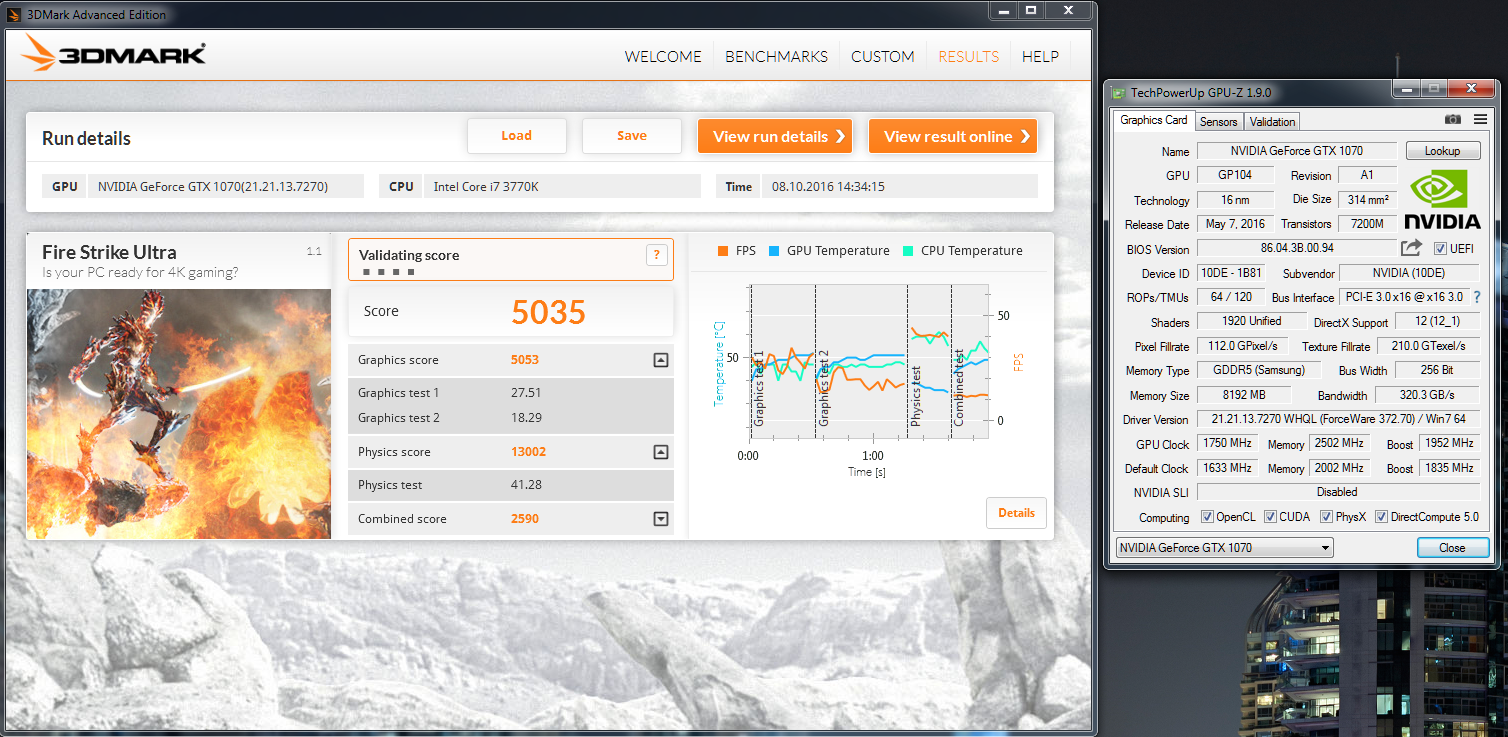Open the chart Details button
Image resolution: width=1508 pixels, height=737 pixels.
[1016, 513]
